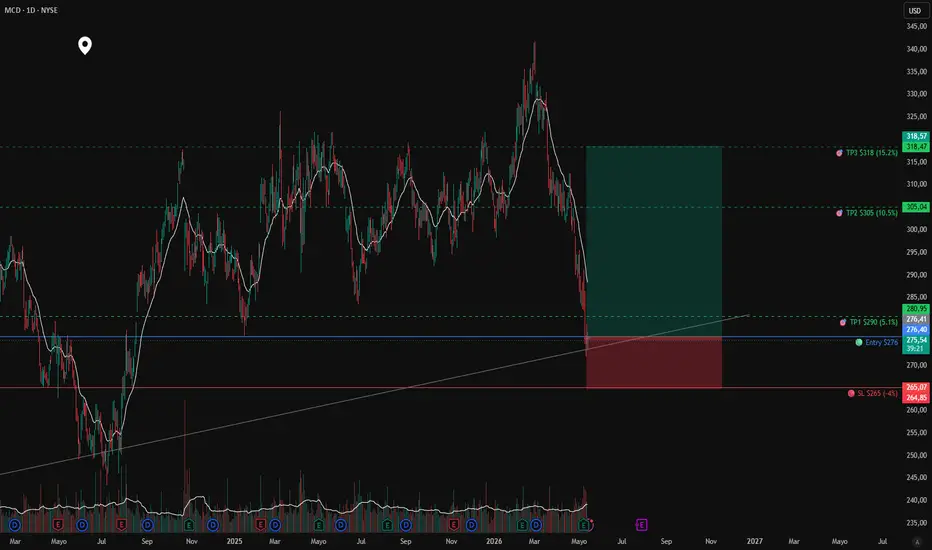Viewport: 932px width, 550px height.
Task: Open the purple upcoming earnings icon
Action: (x=641, y=524)
